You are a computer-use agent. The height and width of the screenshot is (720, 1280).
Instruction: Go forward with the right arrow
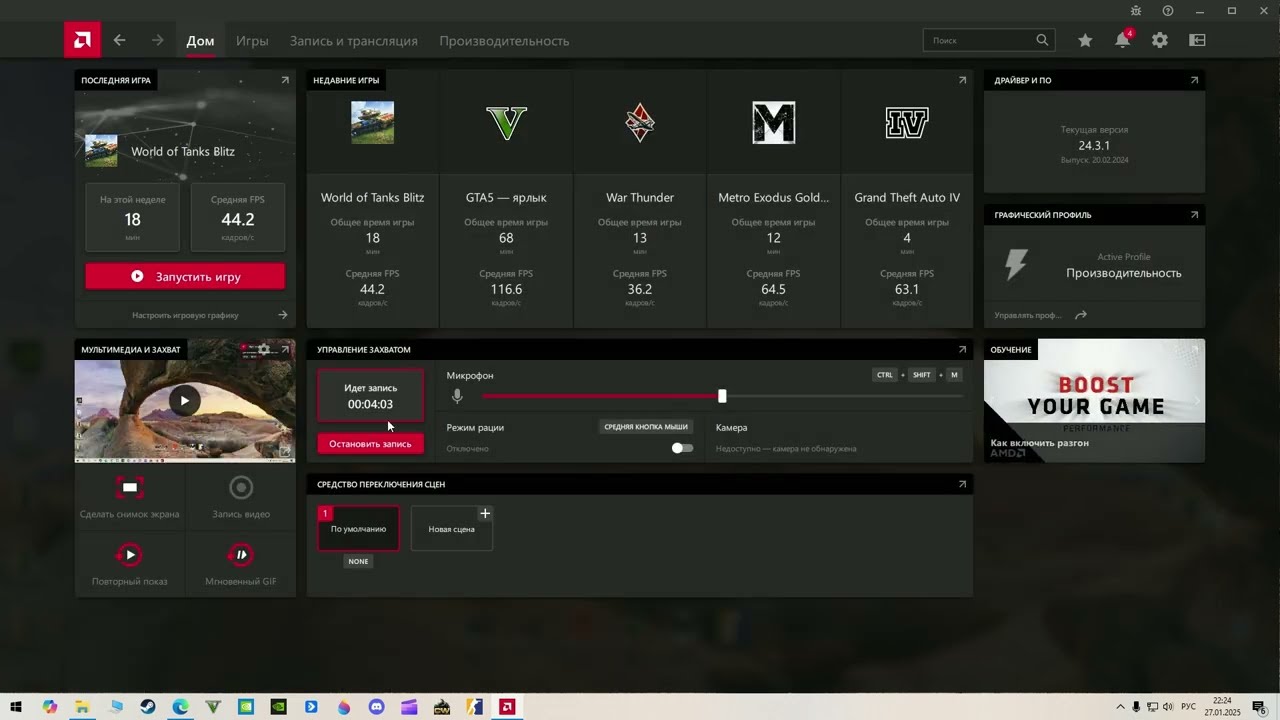[157, 41]
